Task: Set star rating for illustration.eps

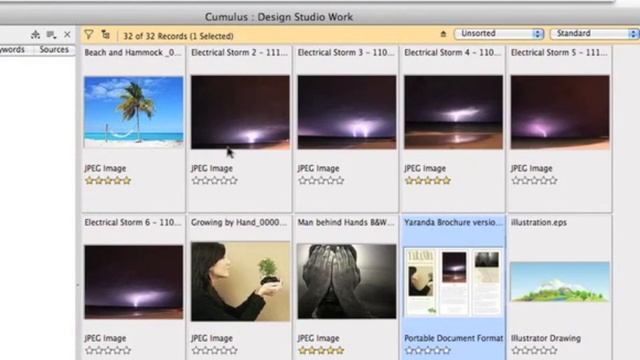Action: [x=534, y=350]
